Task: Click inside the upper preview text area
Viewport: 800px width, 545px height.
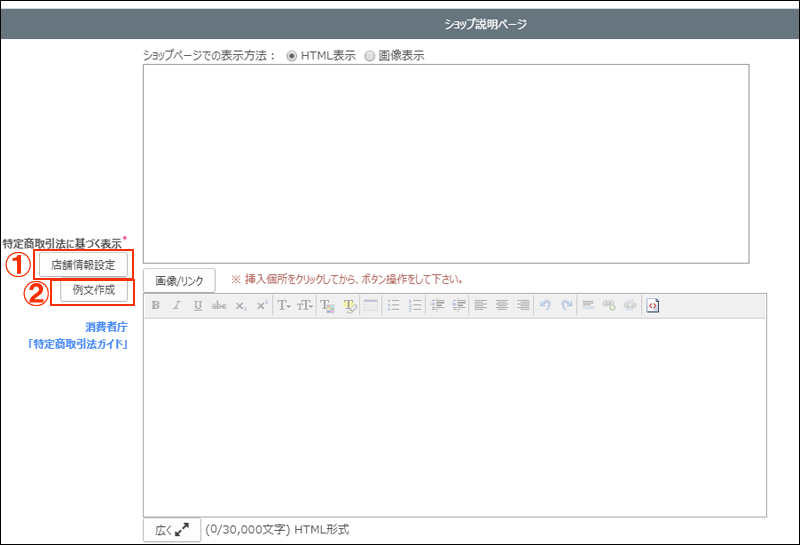Action: 446,164
